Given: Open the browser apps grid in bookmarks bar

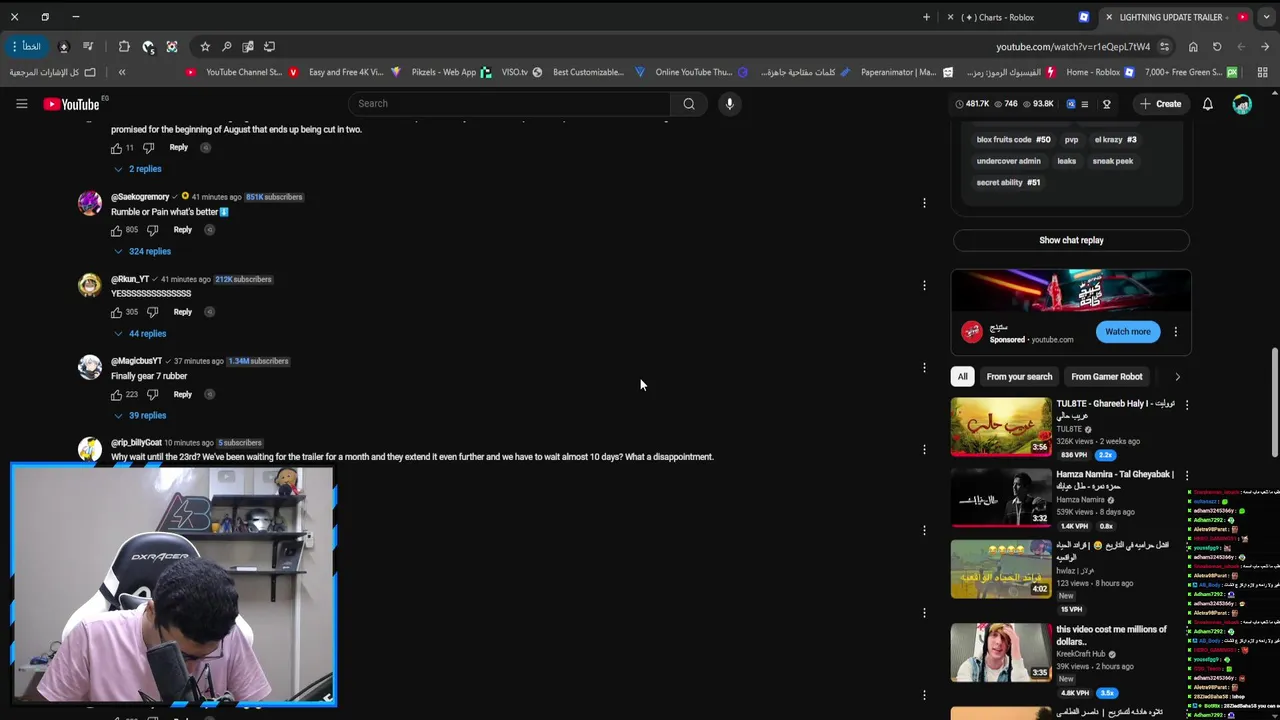Looking at the screenshot, I should (x=1262, y=72).
